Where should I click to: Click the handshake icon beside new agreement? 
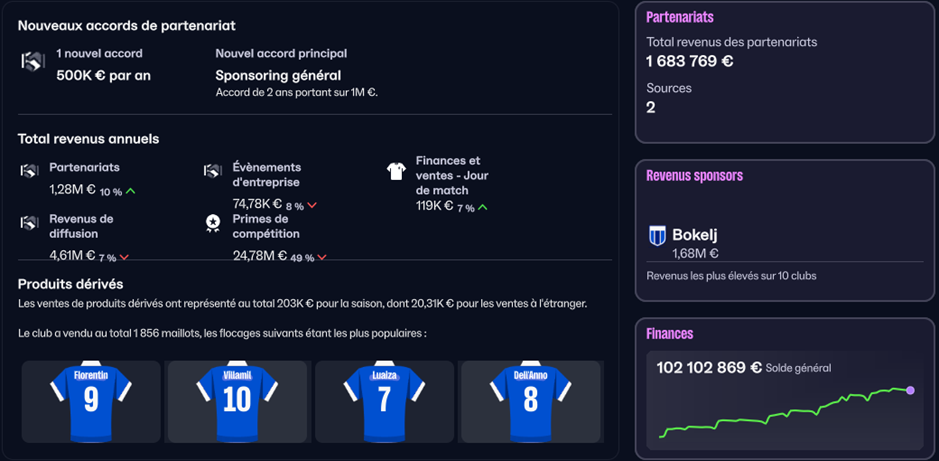[x=32, y=62]
